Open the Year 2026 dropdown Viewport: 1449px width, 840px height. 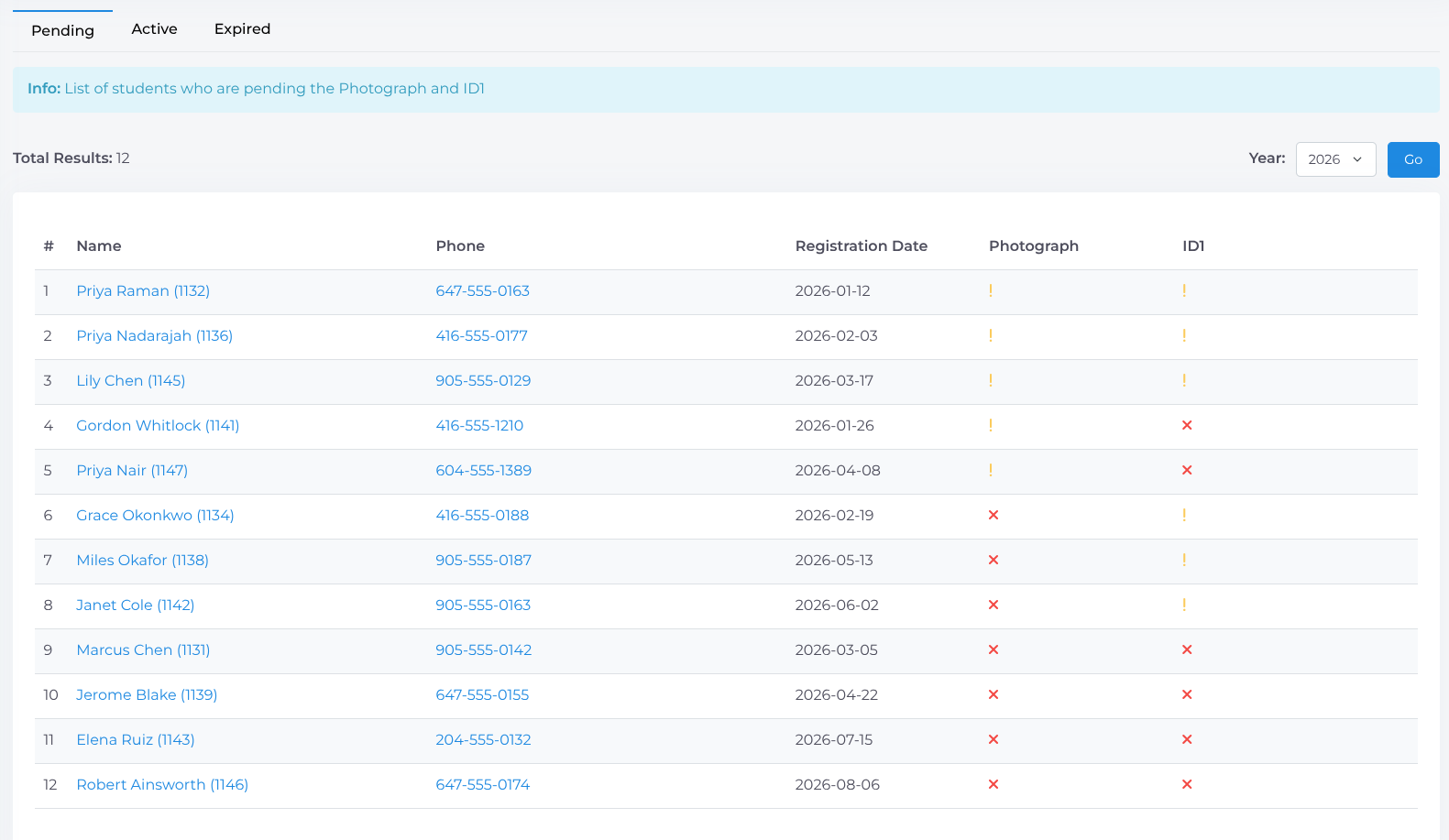[x=1335, y=159]
